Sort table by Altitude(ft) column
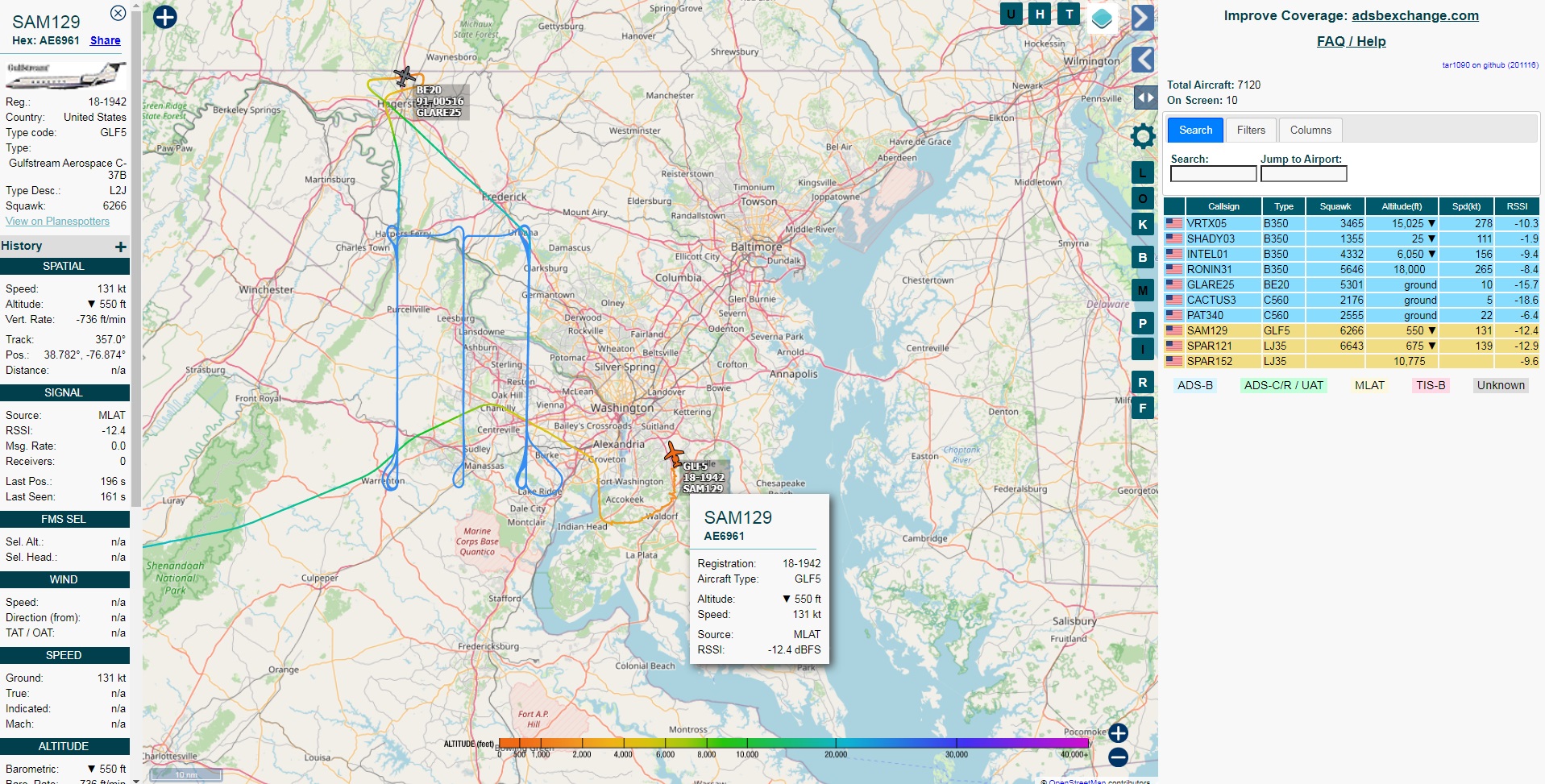The height and width of the screenshot is (784, 1545). coord(1402,206)
